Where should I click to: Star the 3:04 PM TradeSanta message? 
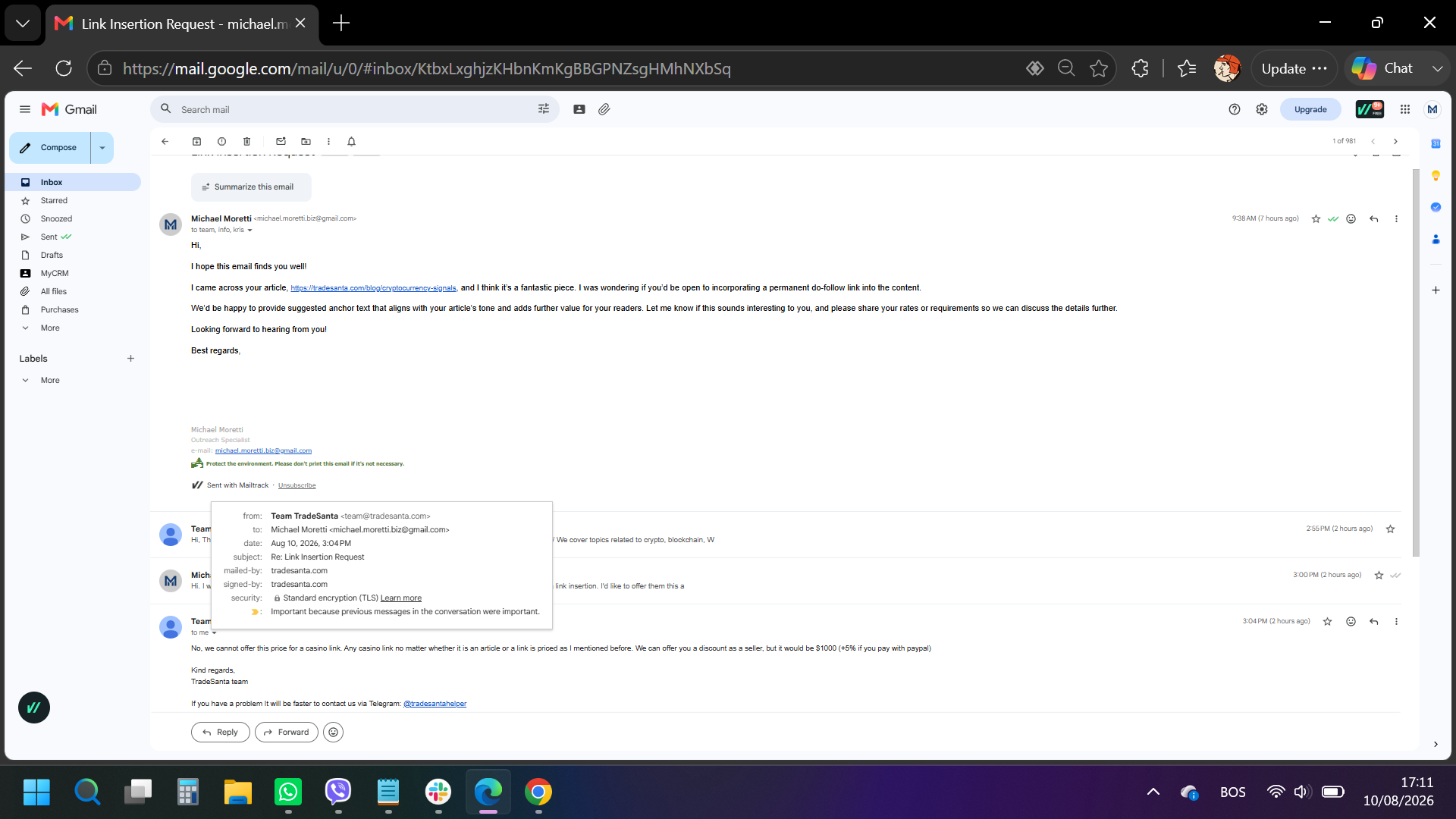pyautogui.click(x=1327, y=622)
